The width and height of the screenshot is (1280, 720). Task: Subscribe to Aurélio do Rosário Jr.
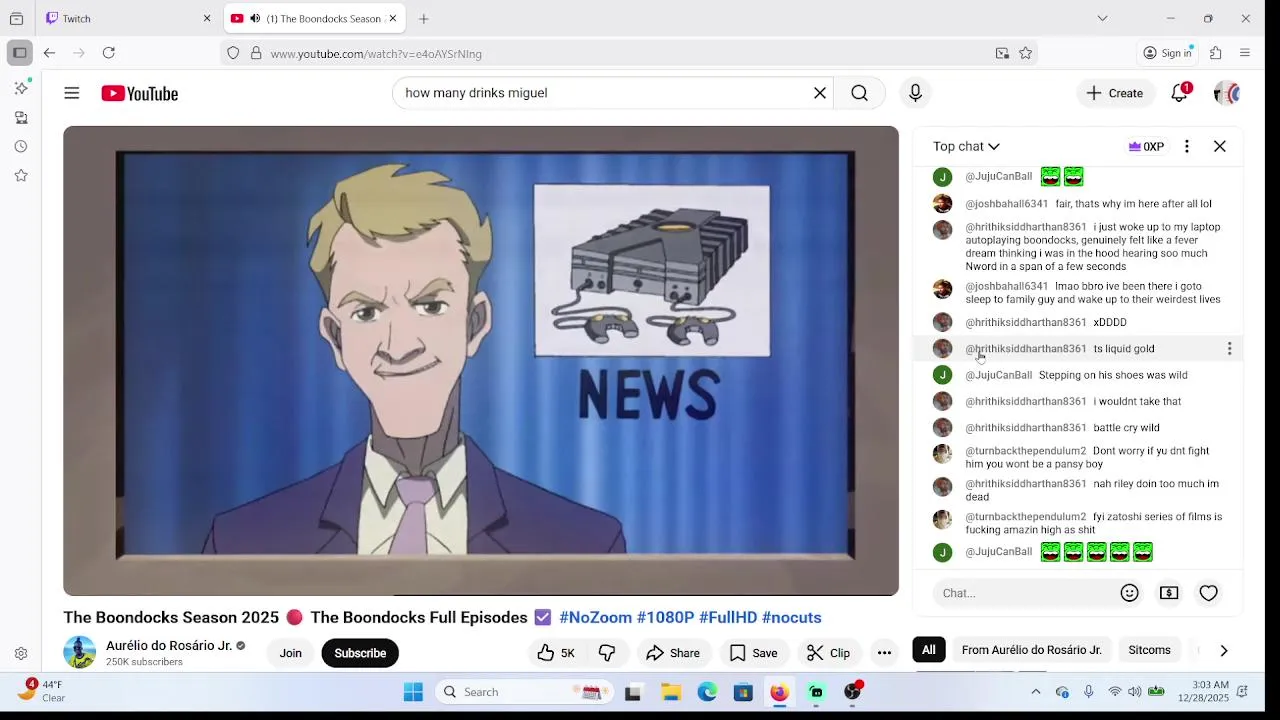click(x=360, y=653)
